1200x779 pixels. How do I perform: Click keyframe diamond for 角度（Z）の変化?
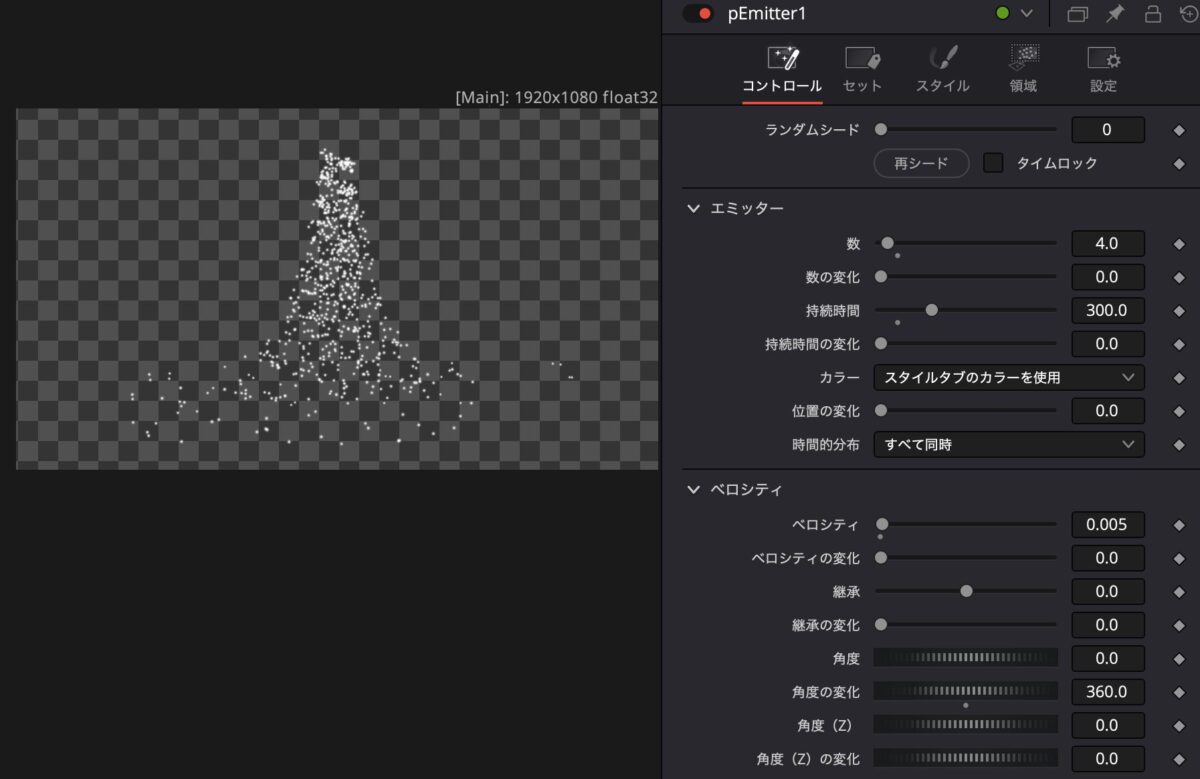click(1179, 759)
